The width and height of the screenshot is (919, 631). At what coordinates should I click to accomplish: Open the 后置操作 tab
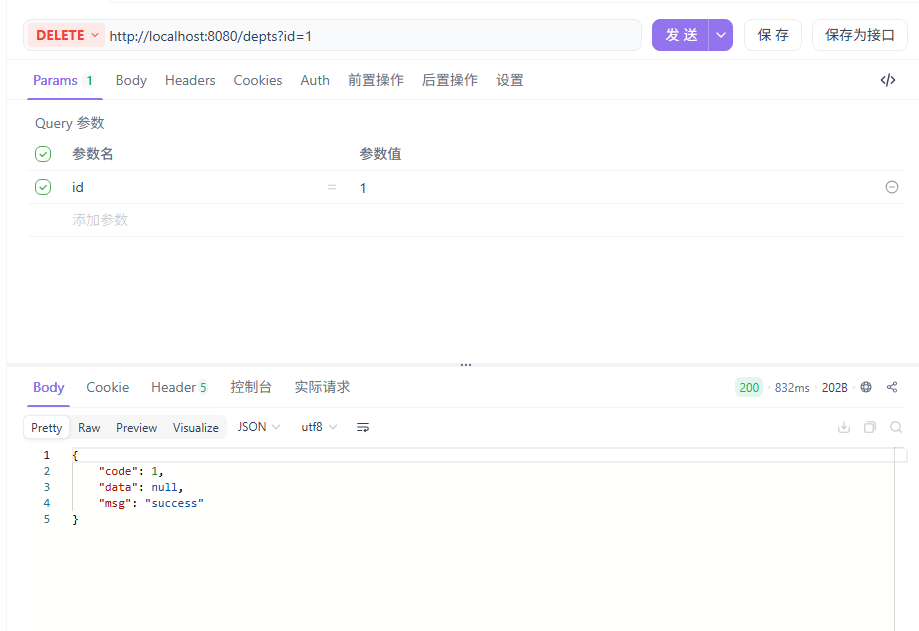coord(450,80)
